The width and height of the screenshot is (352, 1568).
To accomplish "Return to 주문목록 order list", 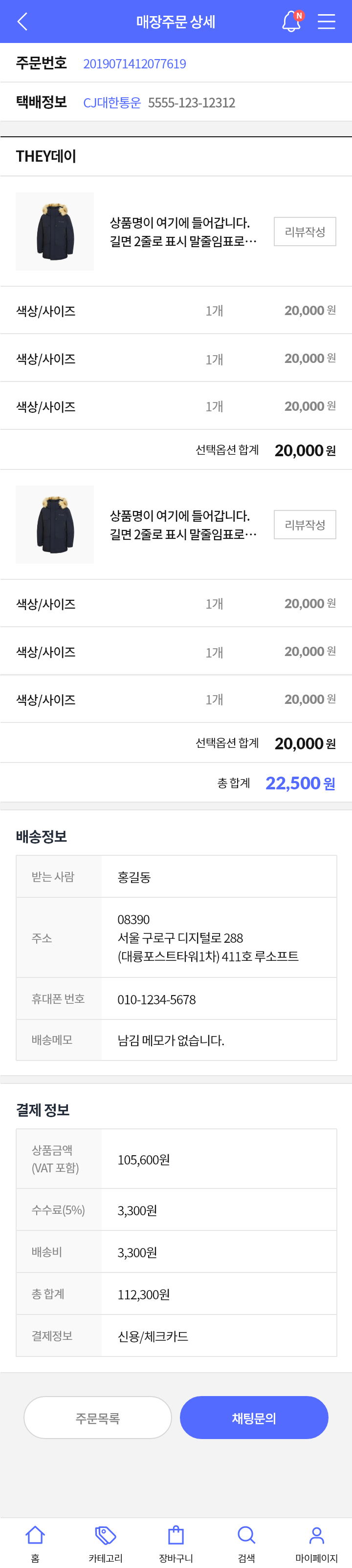I will pos(97,1418).
